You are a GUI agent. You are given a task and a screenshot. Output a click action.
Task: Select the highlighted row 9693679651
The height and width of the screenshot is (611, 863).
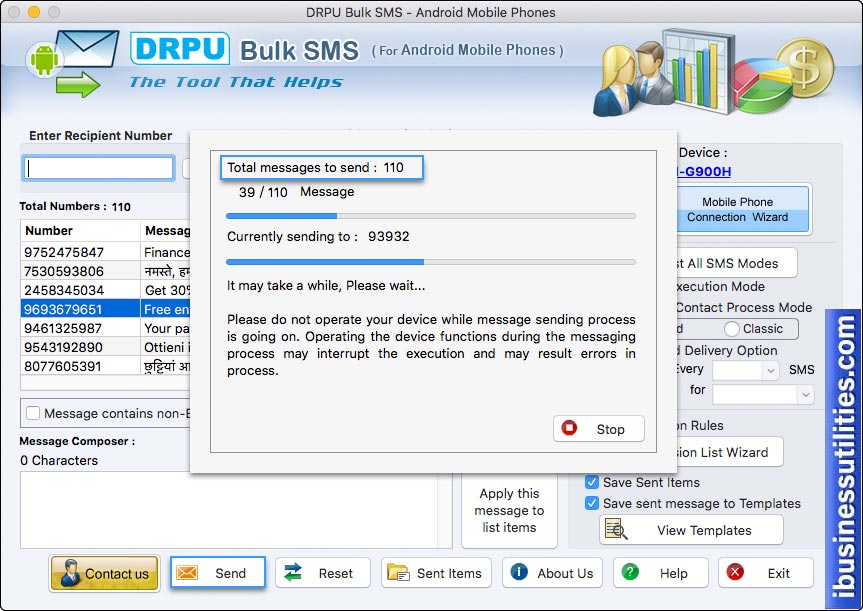point(106,309)
